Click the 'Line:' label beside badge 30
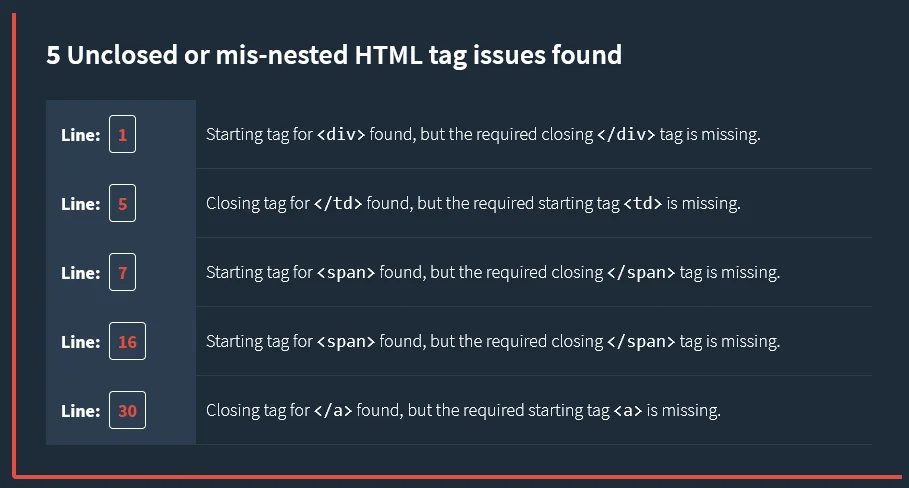 (x=80, y=411)
